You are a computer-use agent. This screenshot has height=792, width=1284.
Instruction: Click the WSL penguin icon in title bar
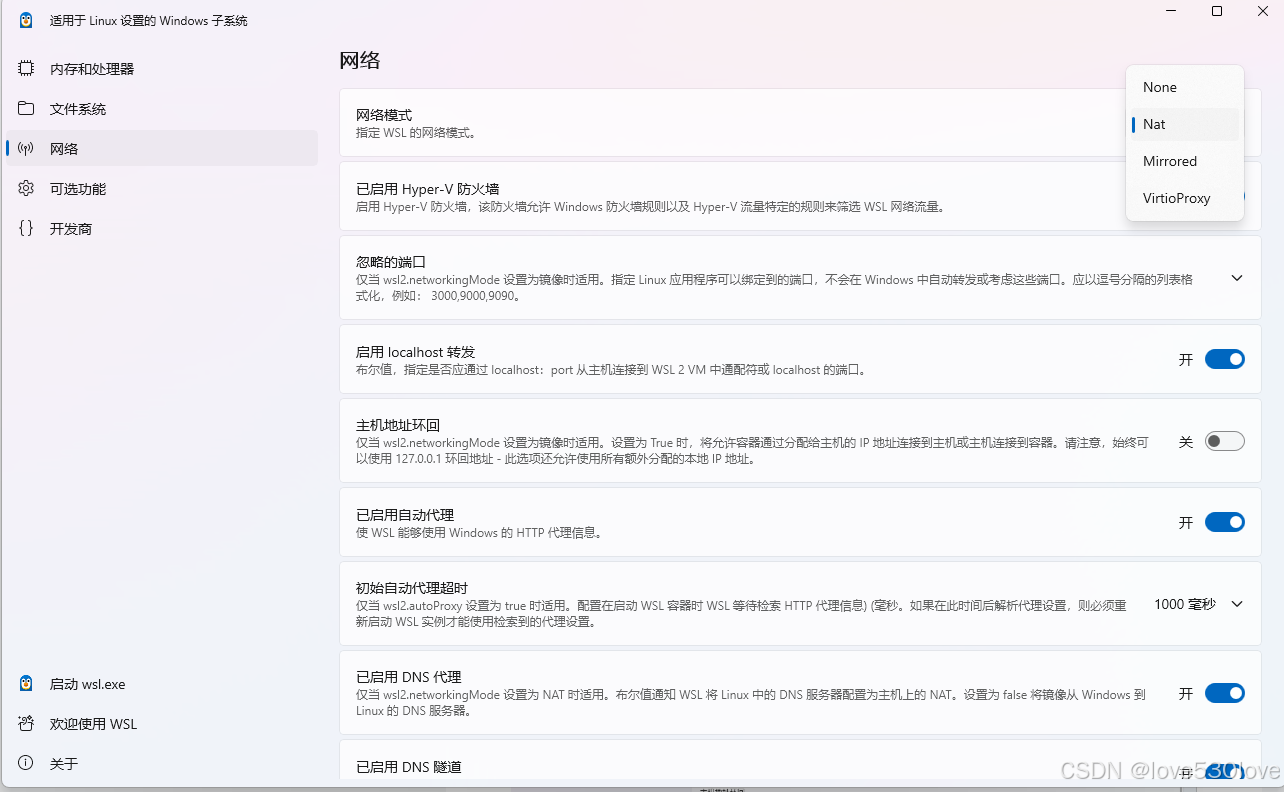coord(26,20)
